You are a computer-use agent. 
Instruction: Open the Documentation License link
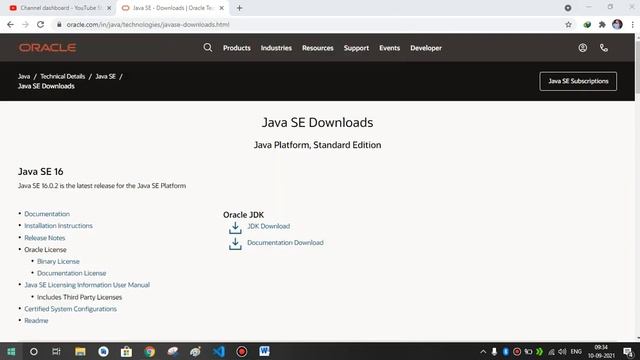71,273
